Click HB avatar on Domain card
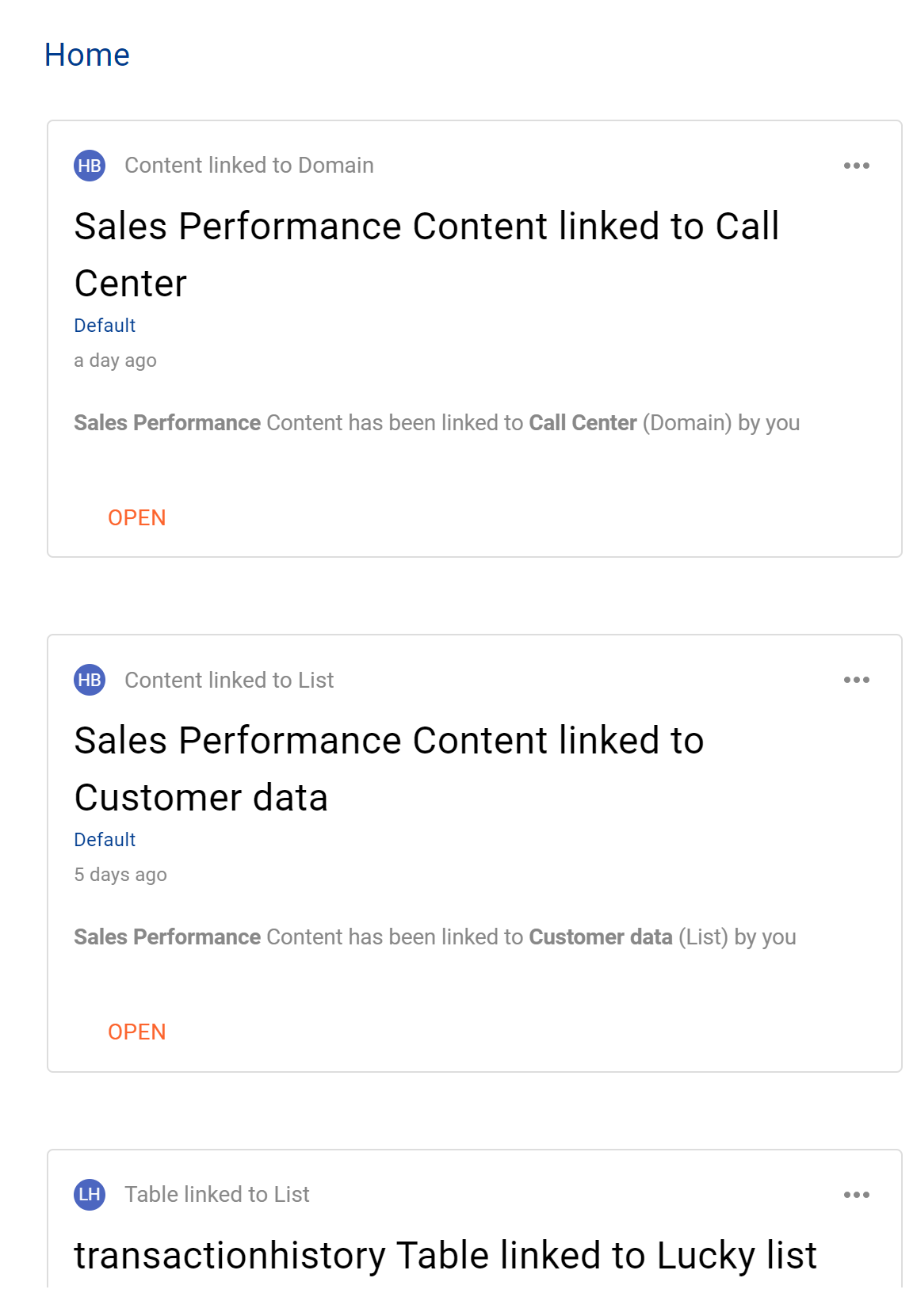 tap(90, 166)
